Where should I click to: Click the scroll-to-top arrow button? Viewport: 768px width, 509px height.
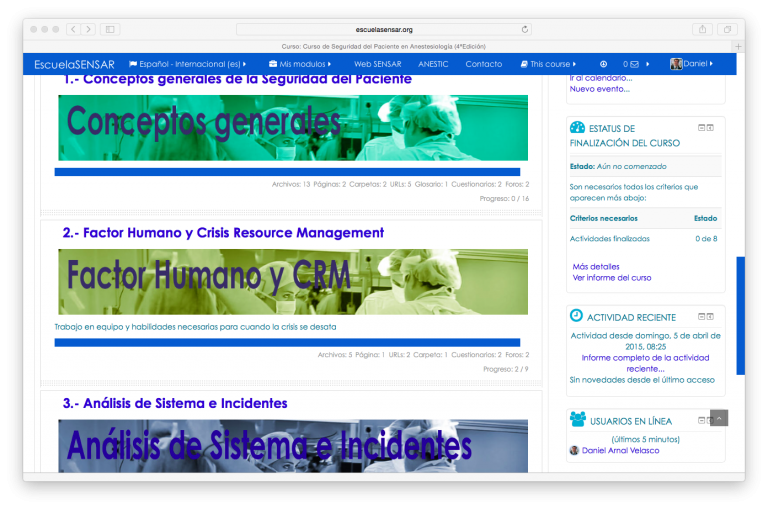(719, 418)
